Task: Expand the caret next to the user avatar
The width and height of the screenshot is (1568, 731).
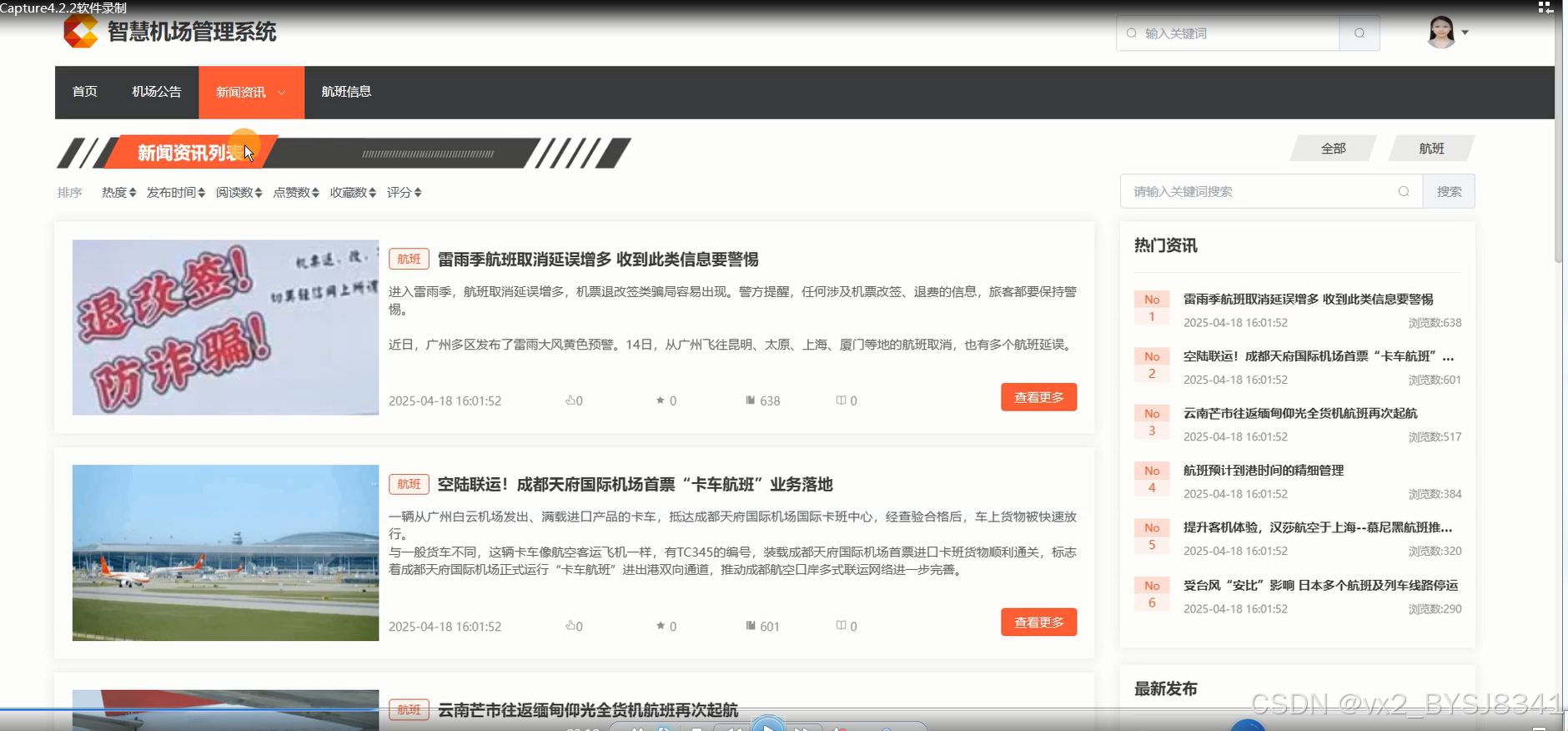Action: click(x=1465, y=33)
